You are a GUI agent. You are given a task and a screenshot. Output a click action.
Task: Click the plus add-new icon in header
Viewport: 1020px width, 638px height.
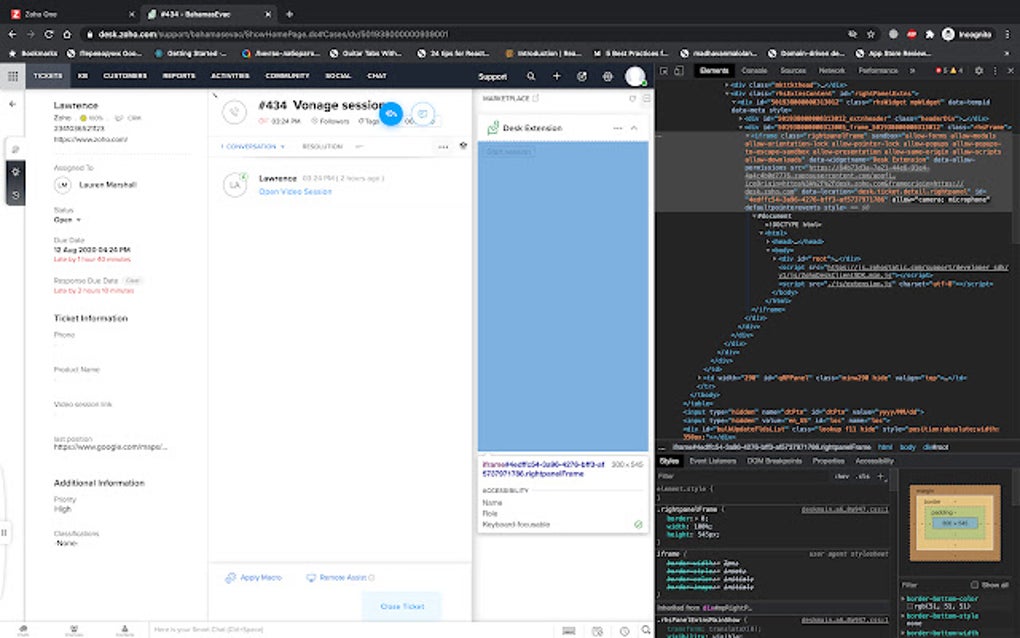coord(557,76)
